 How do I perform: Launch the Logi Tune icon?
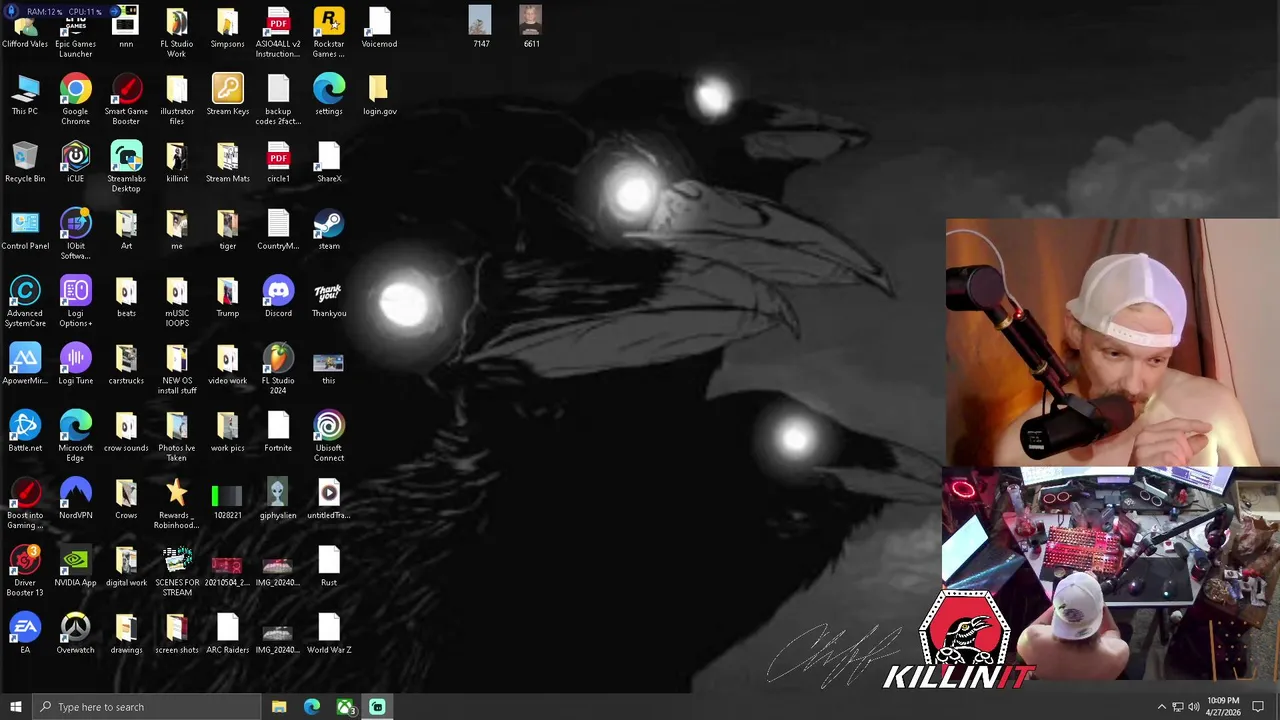pyautogui.click(x=75, y=364)
